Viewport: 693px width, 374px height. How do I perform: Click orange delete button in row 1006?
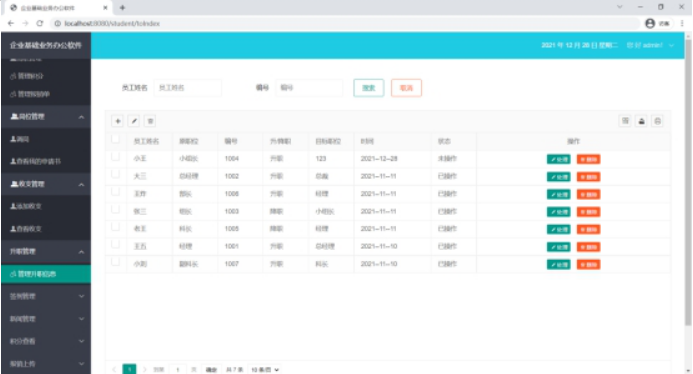[588, 195]
